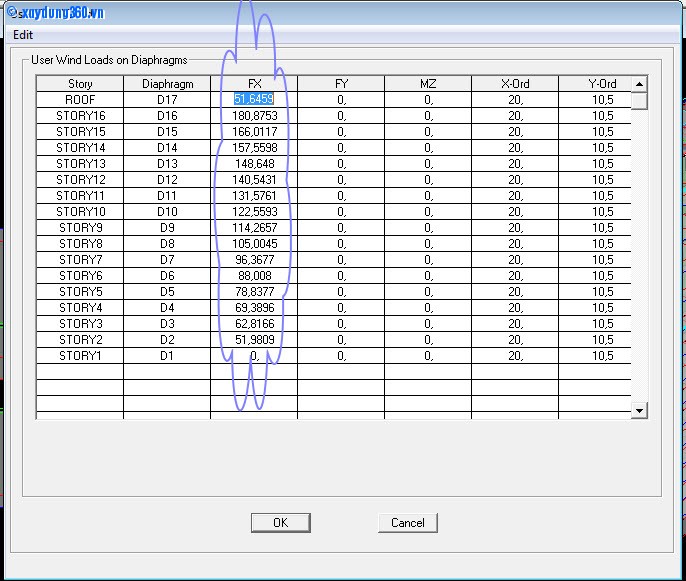The width and height of the screenshot is (686, 581).
Task: Click the MZ column header
Action: (428, 84)
